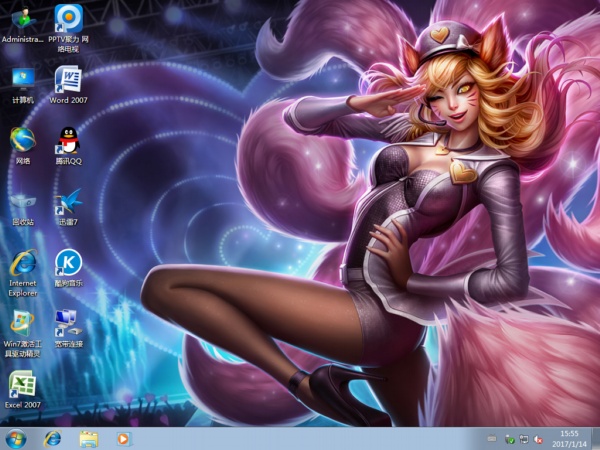The width and height of the screenshot is (600, 450).
Task: Open the 宽带连接 broadband connection shortcut
Action: point(68,324)
